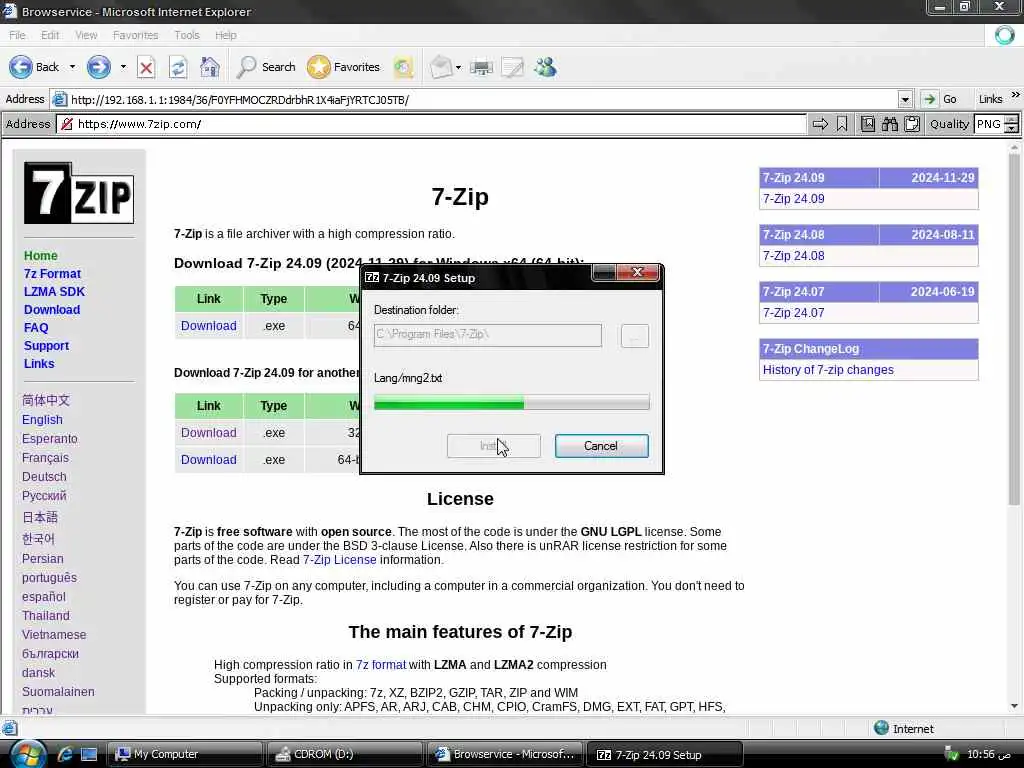Click the Browservice bookmark ribbon icon

[x=842, y=124]
